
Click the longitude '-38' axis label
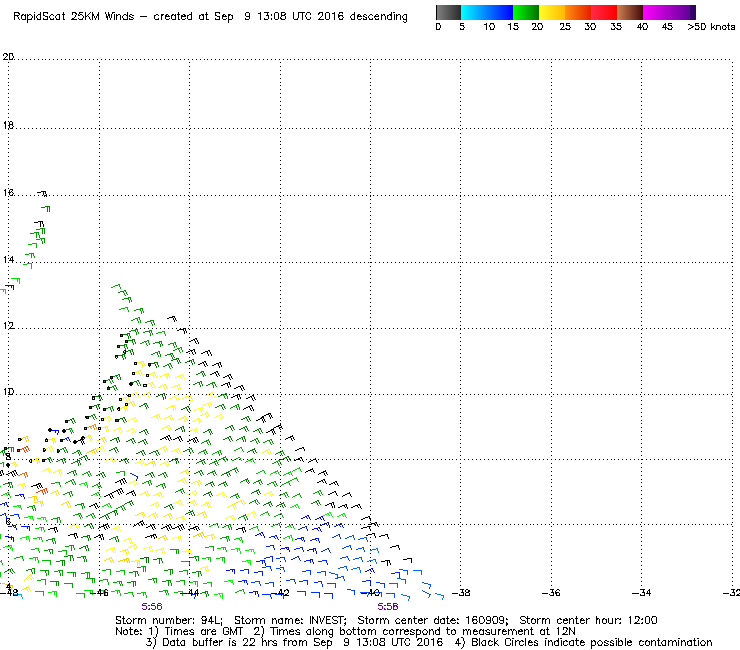461,592
